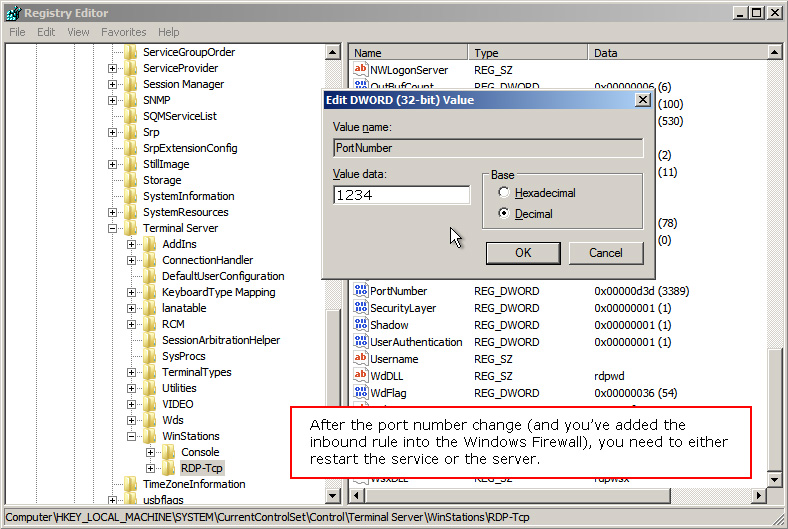Click the SystemInformation folder icon
788x529 pixels.
pyautogui.click(x=131, y=196)
